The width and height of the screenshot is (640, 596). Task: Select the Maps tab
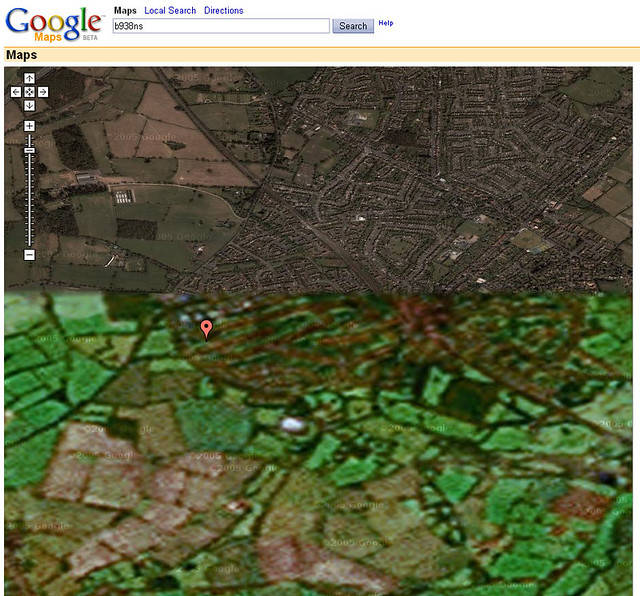[x=125, y=10]
